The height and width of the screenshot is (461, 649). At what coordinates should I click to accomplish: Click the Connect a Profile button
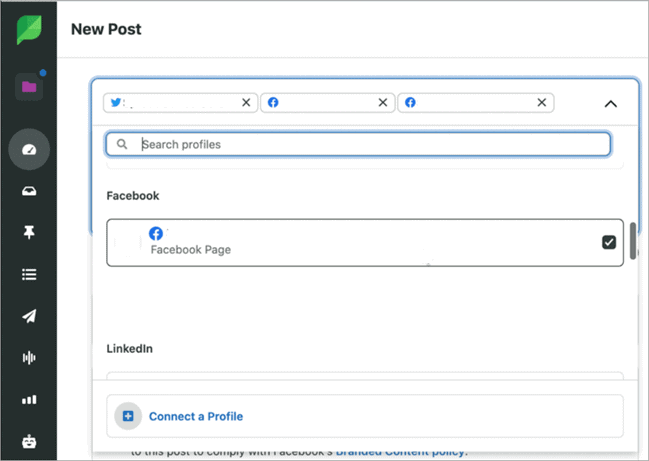[196, 416]
